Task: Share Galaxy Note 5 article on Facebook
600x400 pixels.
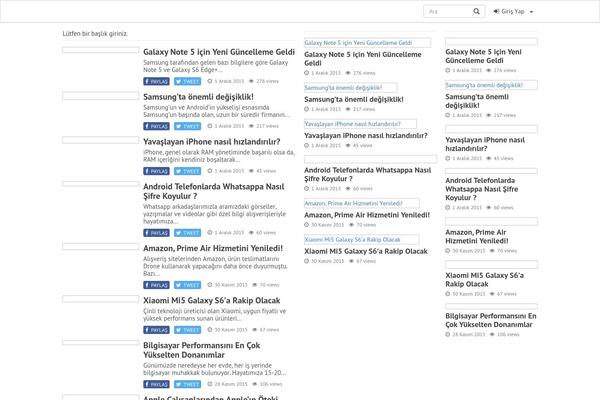Action: 157,82
